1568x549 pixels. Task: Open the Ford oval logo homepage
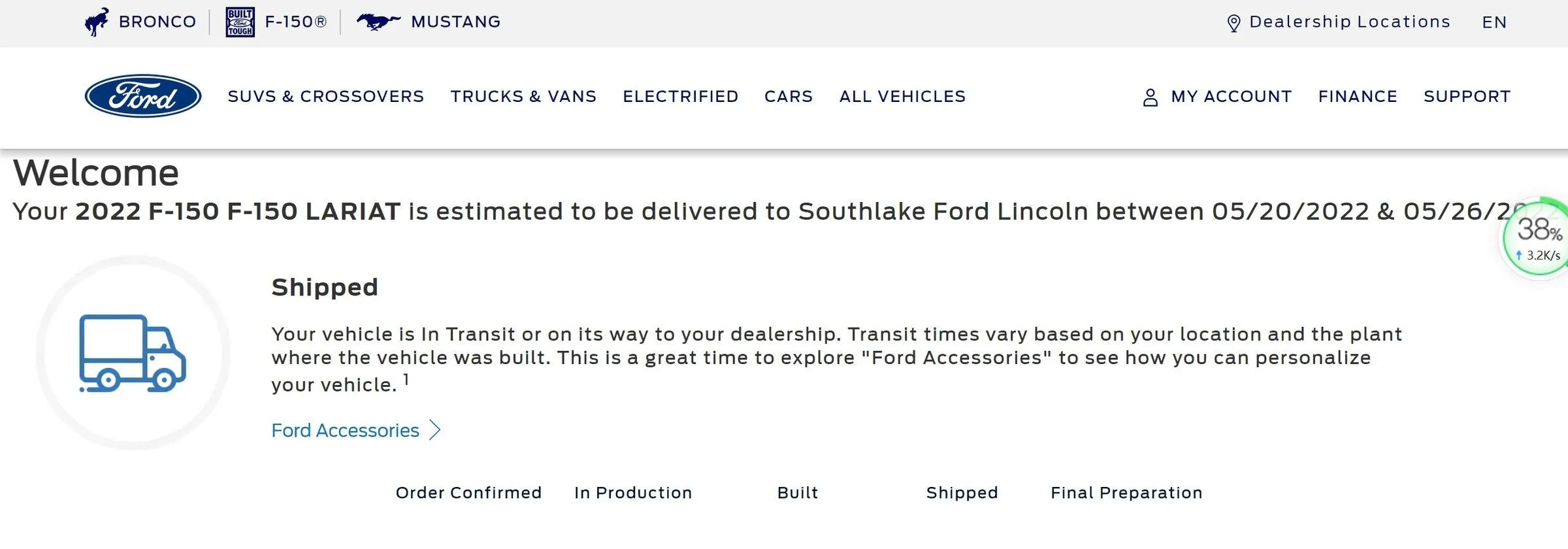click(x=143, y=95)
